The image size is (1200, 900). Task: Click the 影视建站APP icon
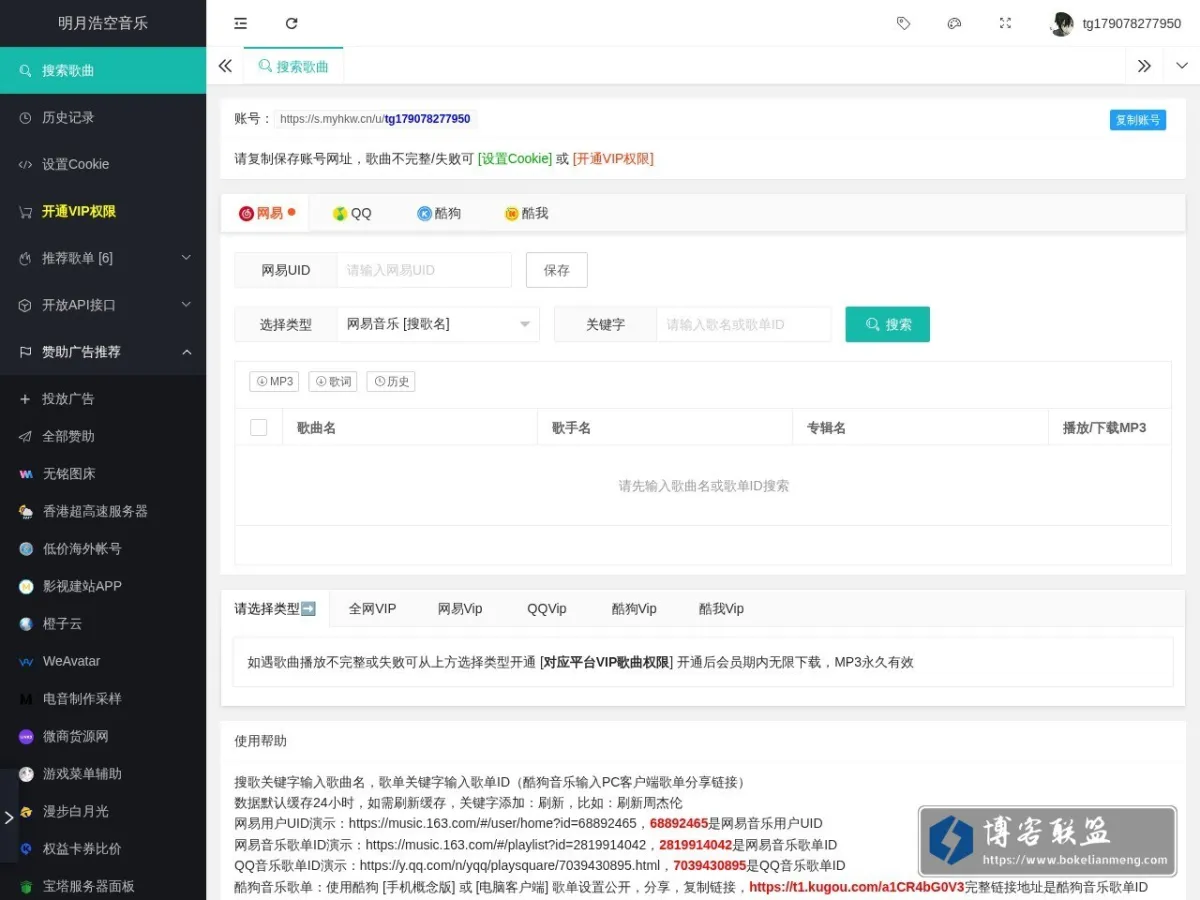pyautogui.click(x=26, y=586)
